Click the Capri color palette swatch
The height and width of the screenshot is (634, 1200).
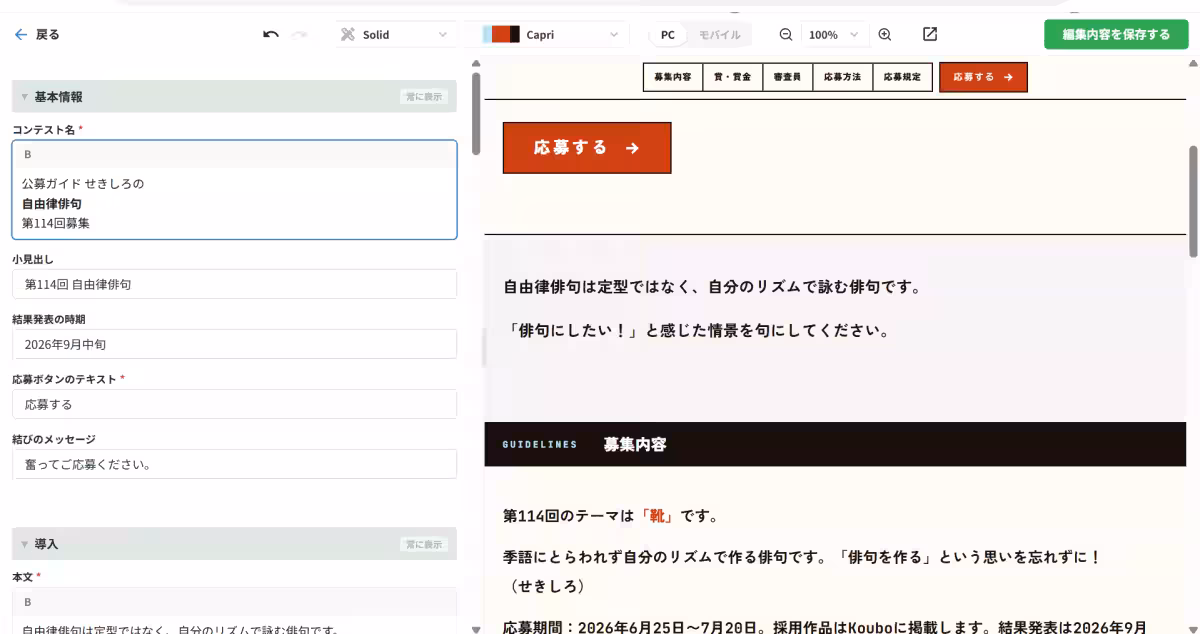coord(501,34)
